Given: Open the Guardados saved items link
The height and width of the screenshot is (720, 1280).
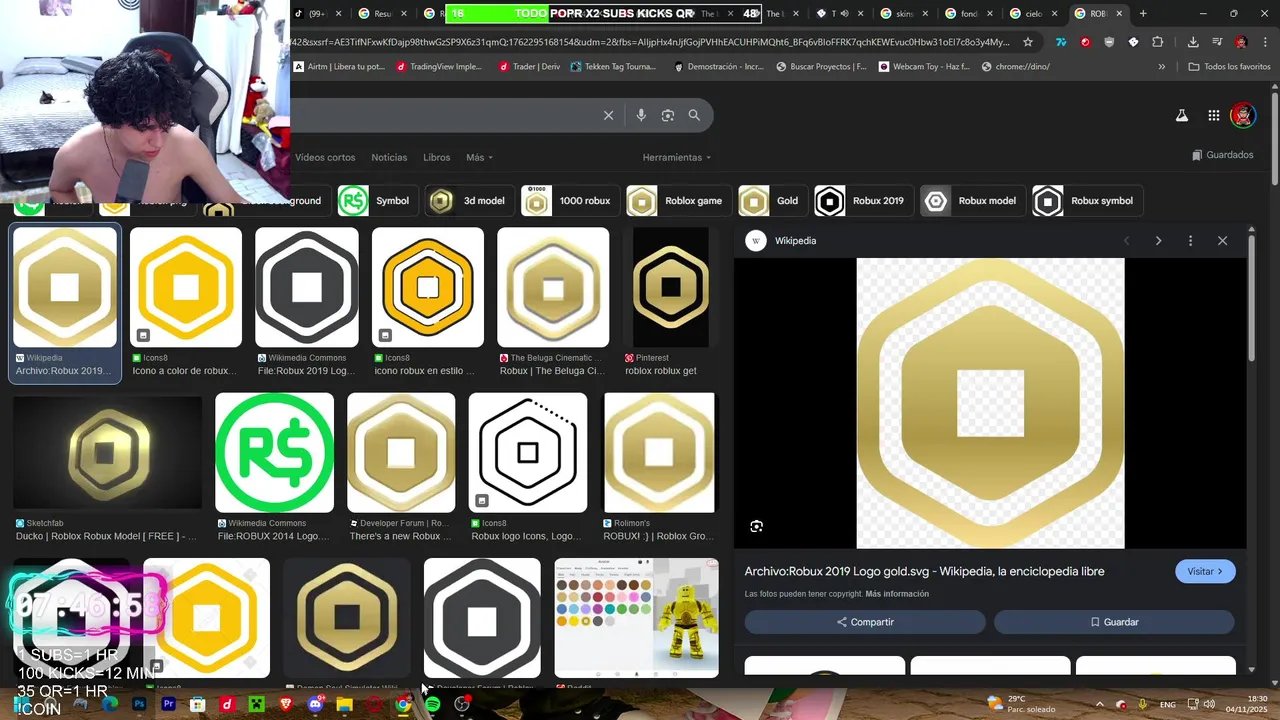Looking at the screenshot, I should click(x=1223, y=155).
